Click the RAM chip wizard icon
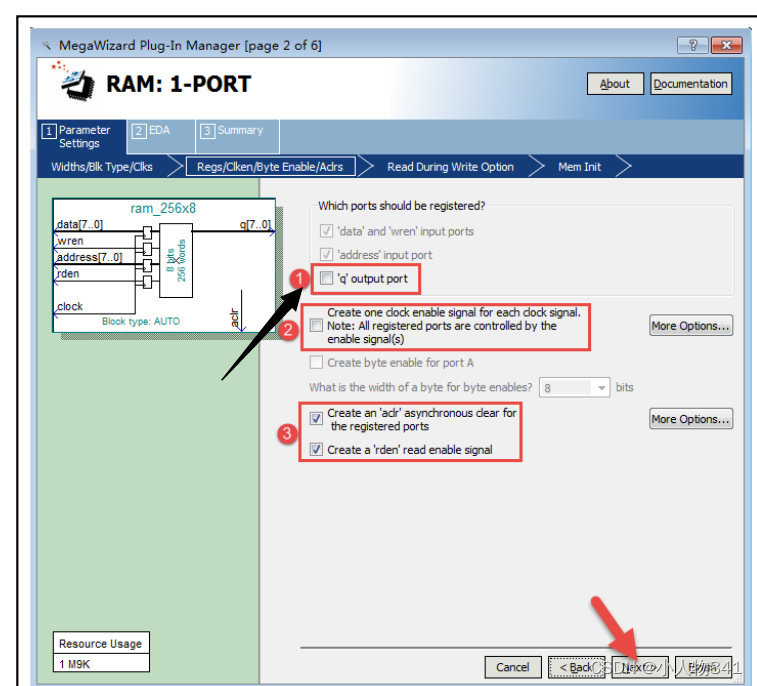 (x=73, y=82)
